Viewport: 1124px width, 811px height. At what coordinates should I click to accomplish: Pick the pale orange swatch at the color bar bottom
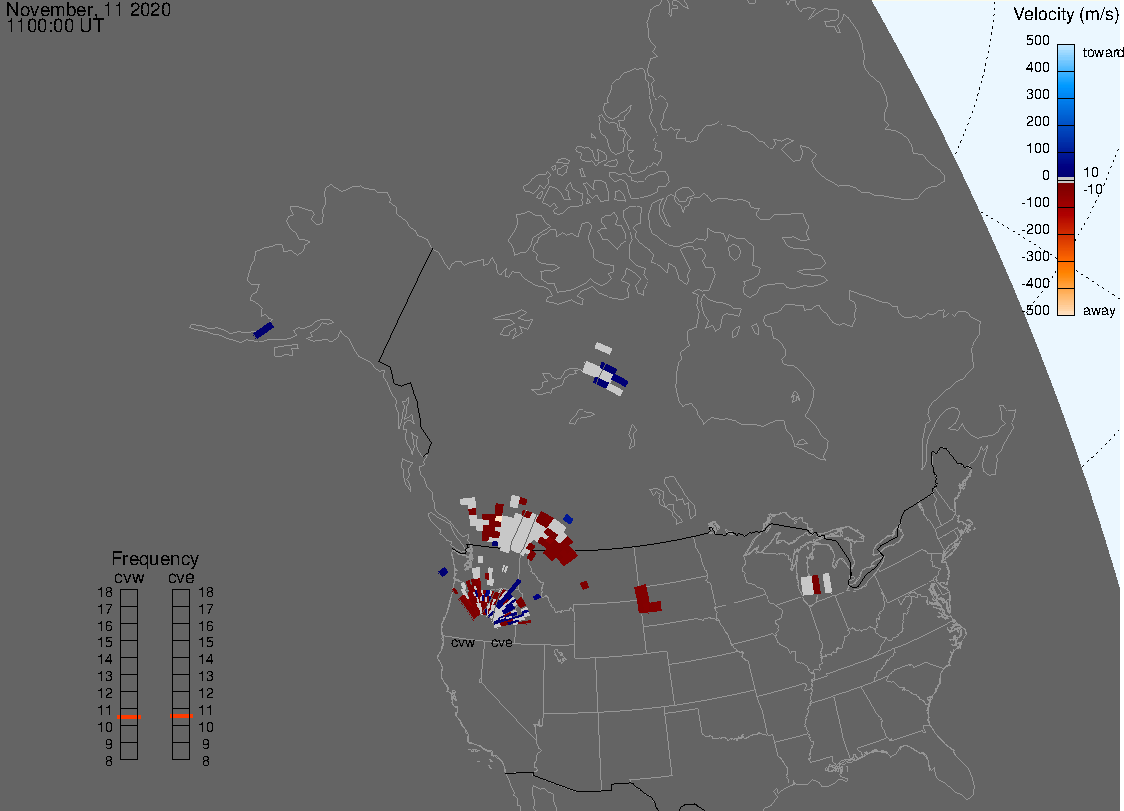(x=1066, y=302)
